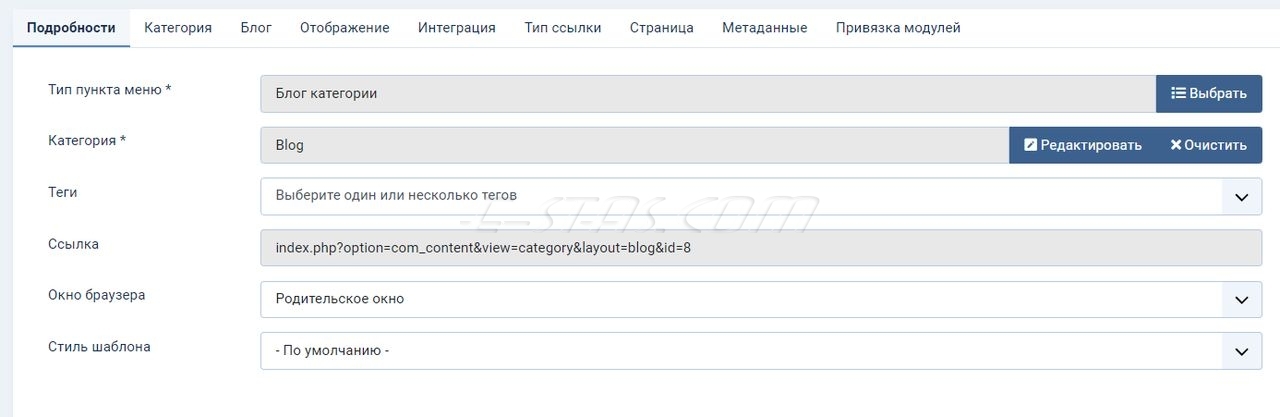Open the Отображение tab
The height and width of the screenshot is (417, 1280).
click(x=345, y=28)
